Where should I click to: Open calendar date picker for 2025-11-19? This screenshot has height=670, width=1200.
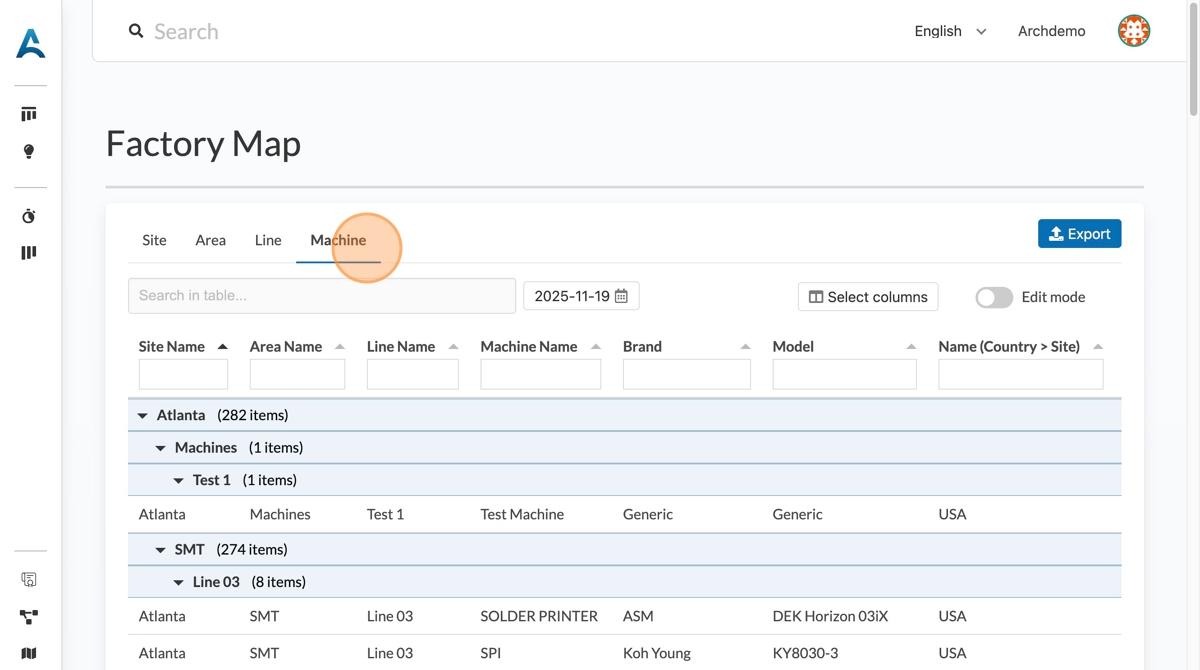[x=621, y=296]
